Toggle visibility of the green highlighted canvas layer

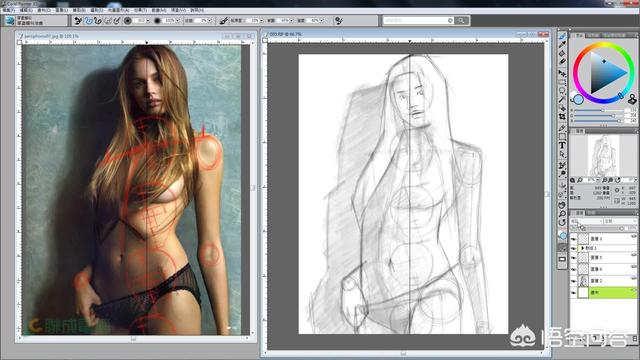[x=574, y=293]
